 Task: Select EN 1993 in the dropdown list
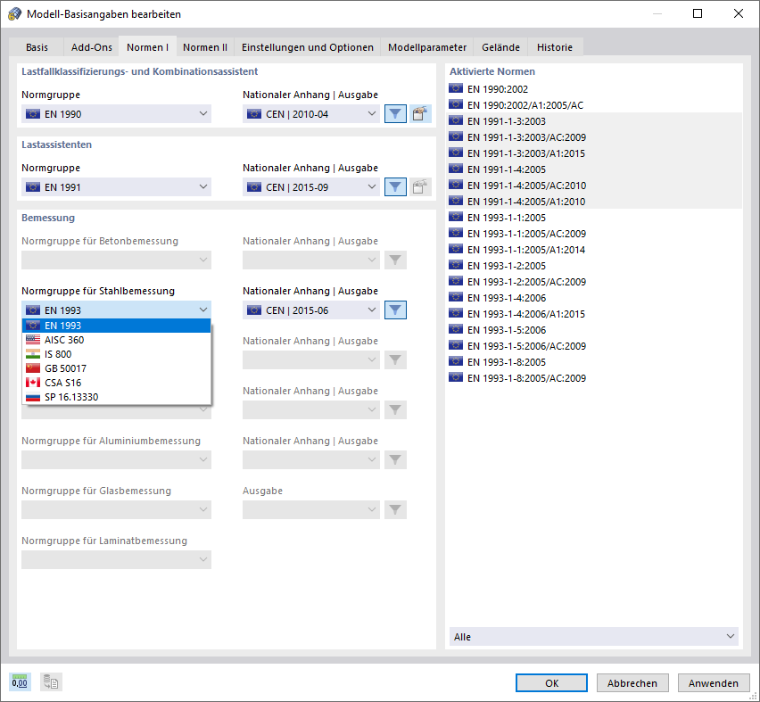coord(116,326)
